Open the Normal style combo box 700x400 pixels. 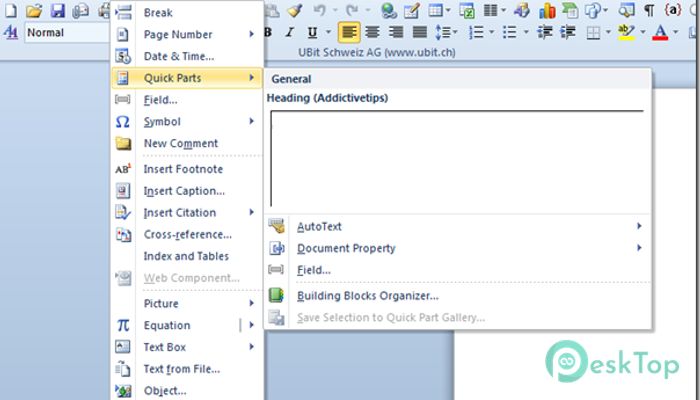pos(67,33)
